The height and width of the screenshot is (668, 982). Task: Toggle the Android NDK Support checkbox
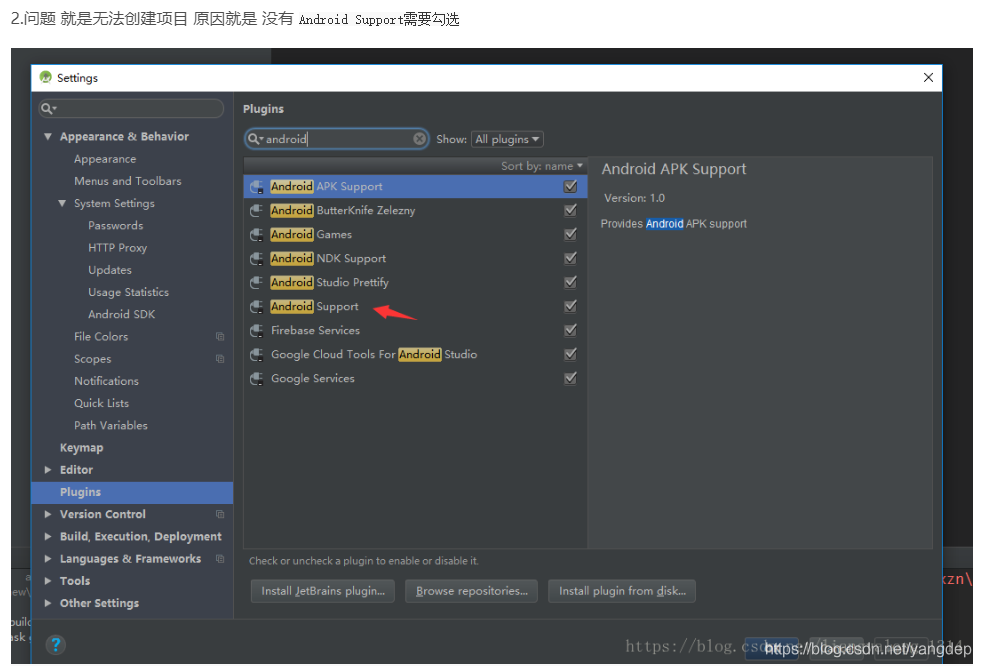tap(571, 258)
